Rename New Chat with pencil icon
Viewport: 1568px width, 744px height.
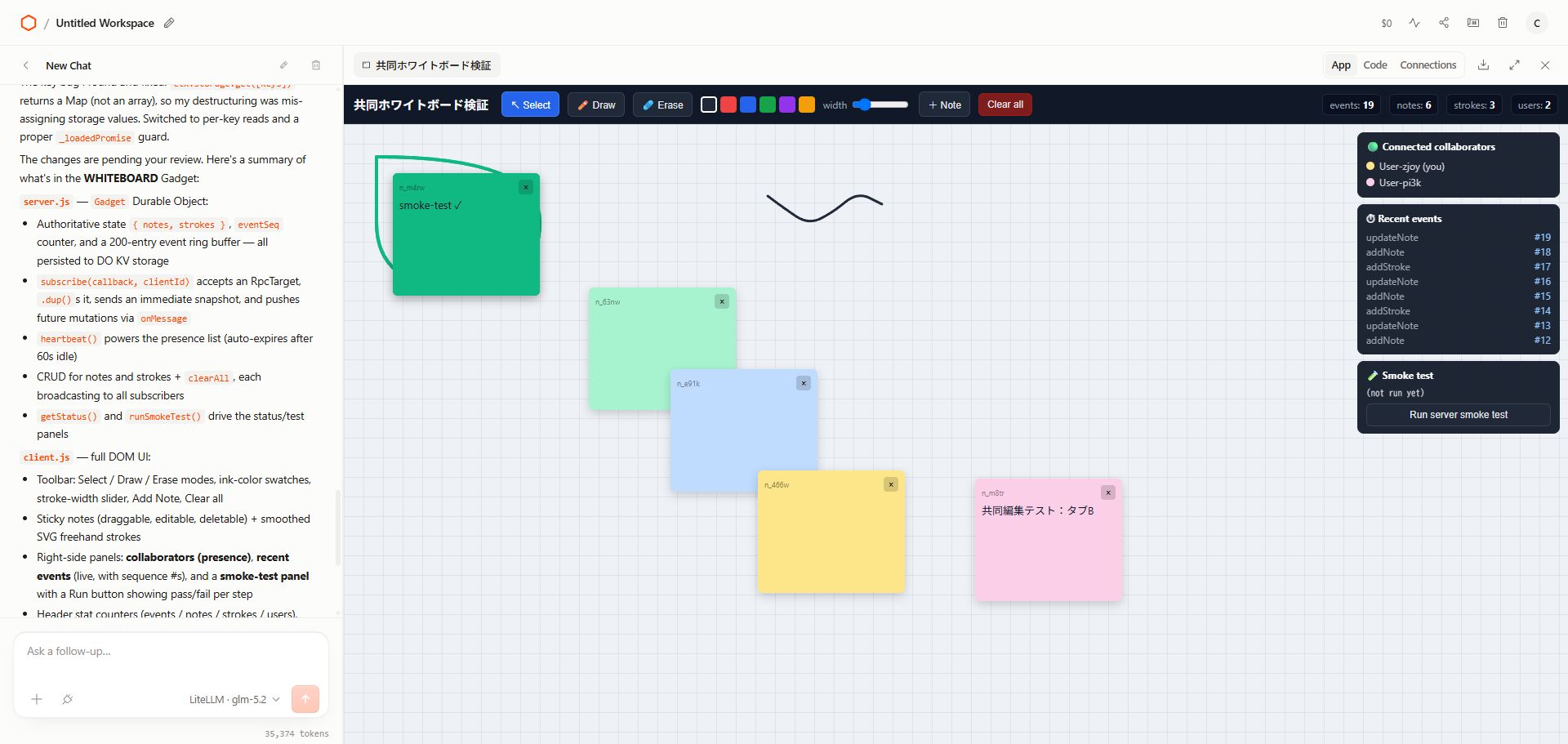(x=283, y=65)
